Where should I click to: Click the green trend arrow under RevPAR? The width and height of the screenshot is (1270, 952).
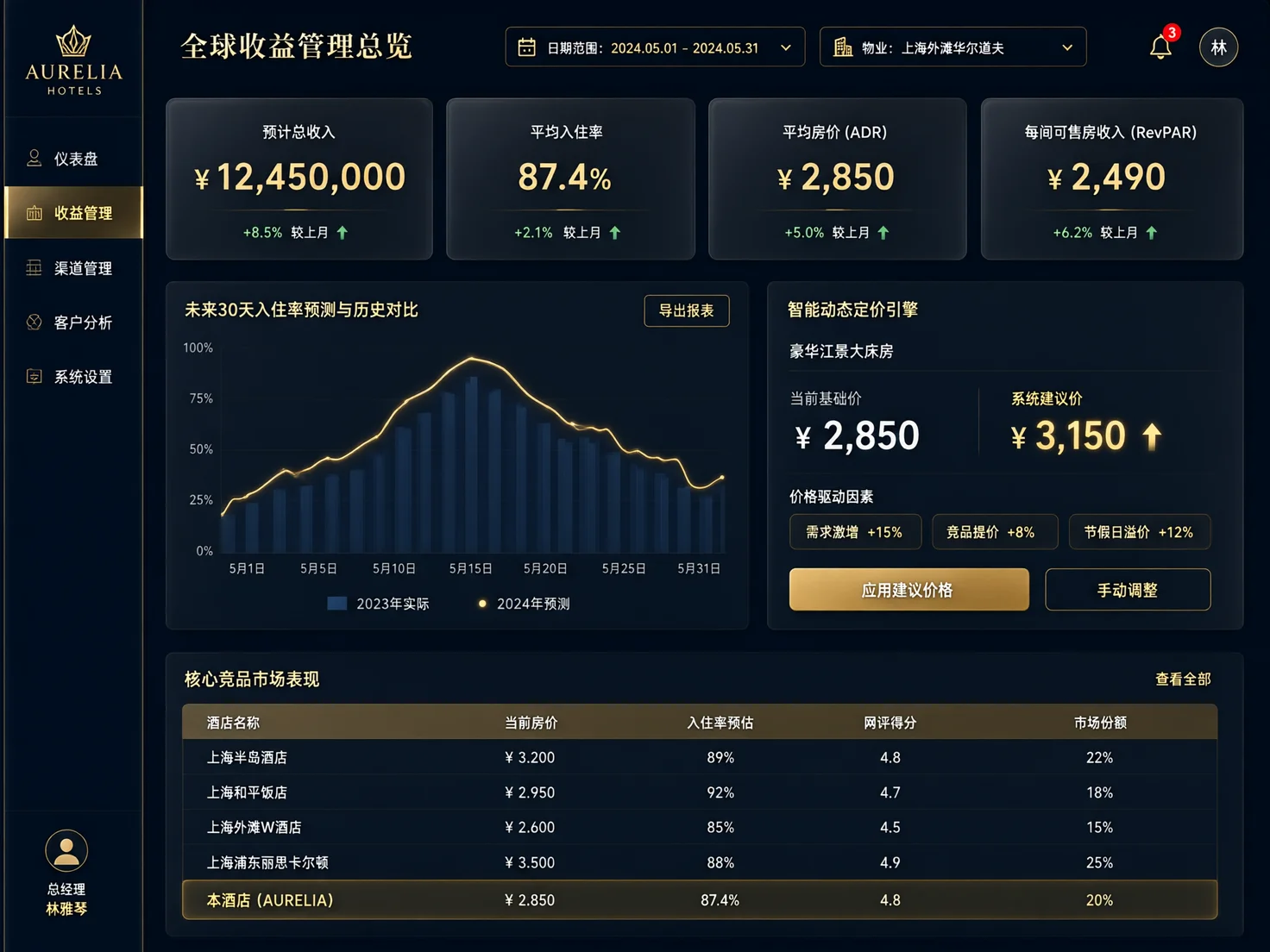tap(1152, 233)
